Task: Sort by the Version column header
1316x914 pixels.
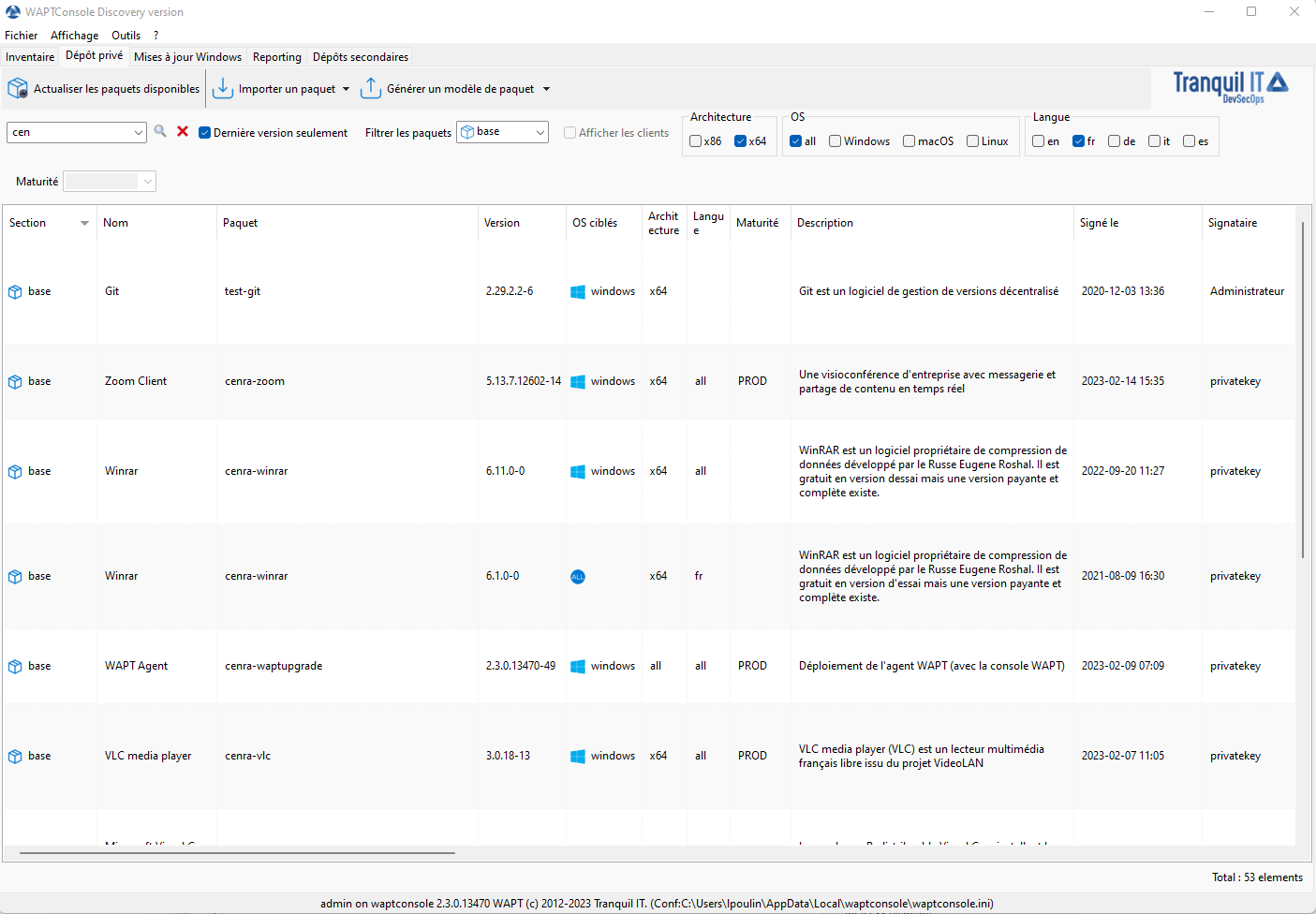Action: tap(522, 223)
